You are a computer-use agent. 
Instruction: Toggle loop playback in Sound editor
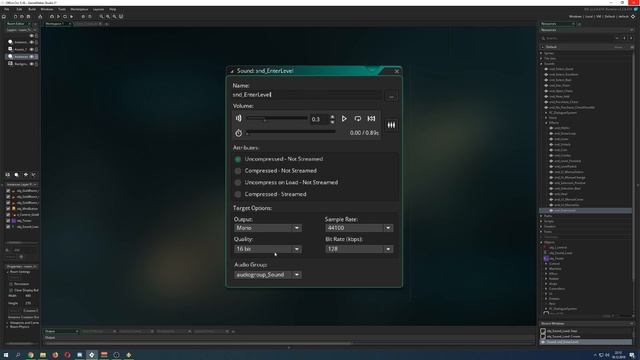tap(358, 119)
